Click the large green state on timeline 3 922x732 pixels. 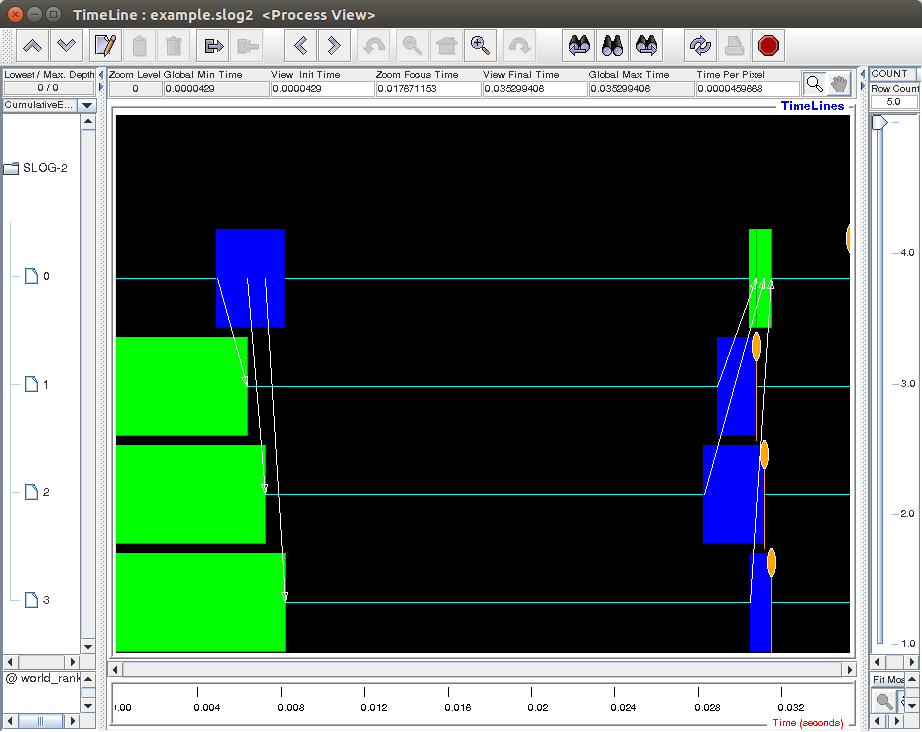tap(201, 603)
